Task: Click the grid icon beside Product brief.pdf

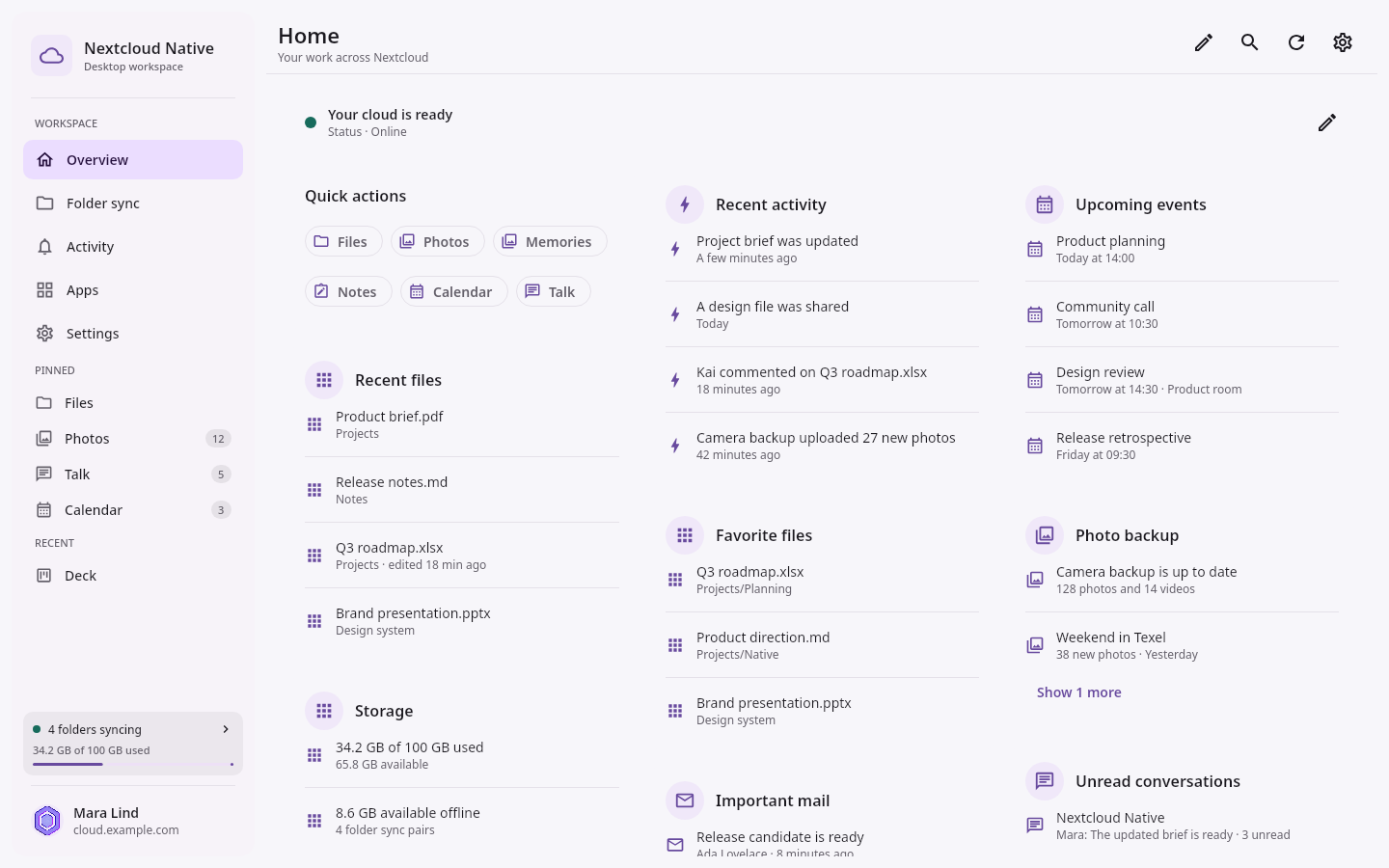Action: (x=314, y=424)
